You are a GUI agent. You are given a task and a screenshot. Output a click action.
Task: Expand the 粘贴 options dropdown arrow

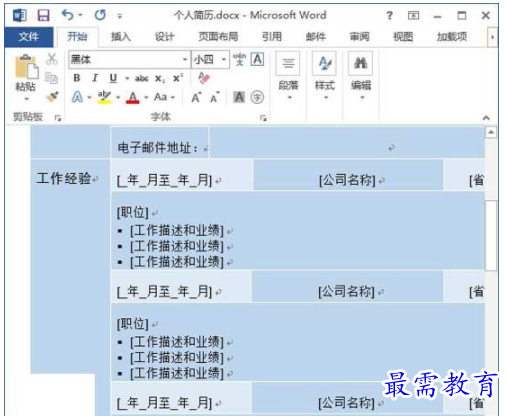click(26, 99)
